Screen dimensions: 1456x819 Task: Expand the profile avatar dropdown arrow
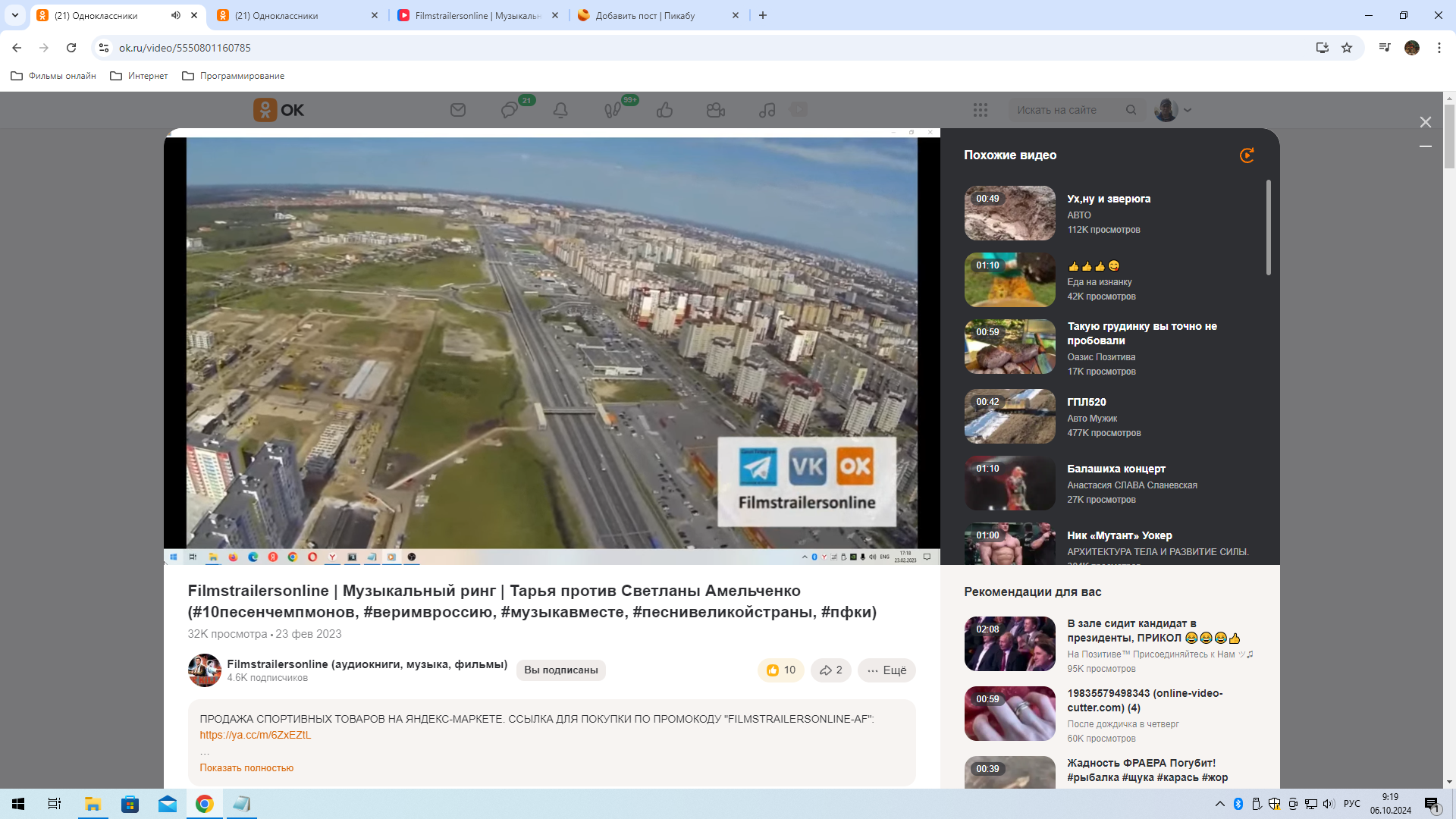click(x=1188, y=110)
